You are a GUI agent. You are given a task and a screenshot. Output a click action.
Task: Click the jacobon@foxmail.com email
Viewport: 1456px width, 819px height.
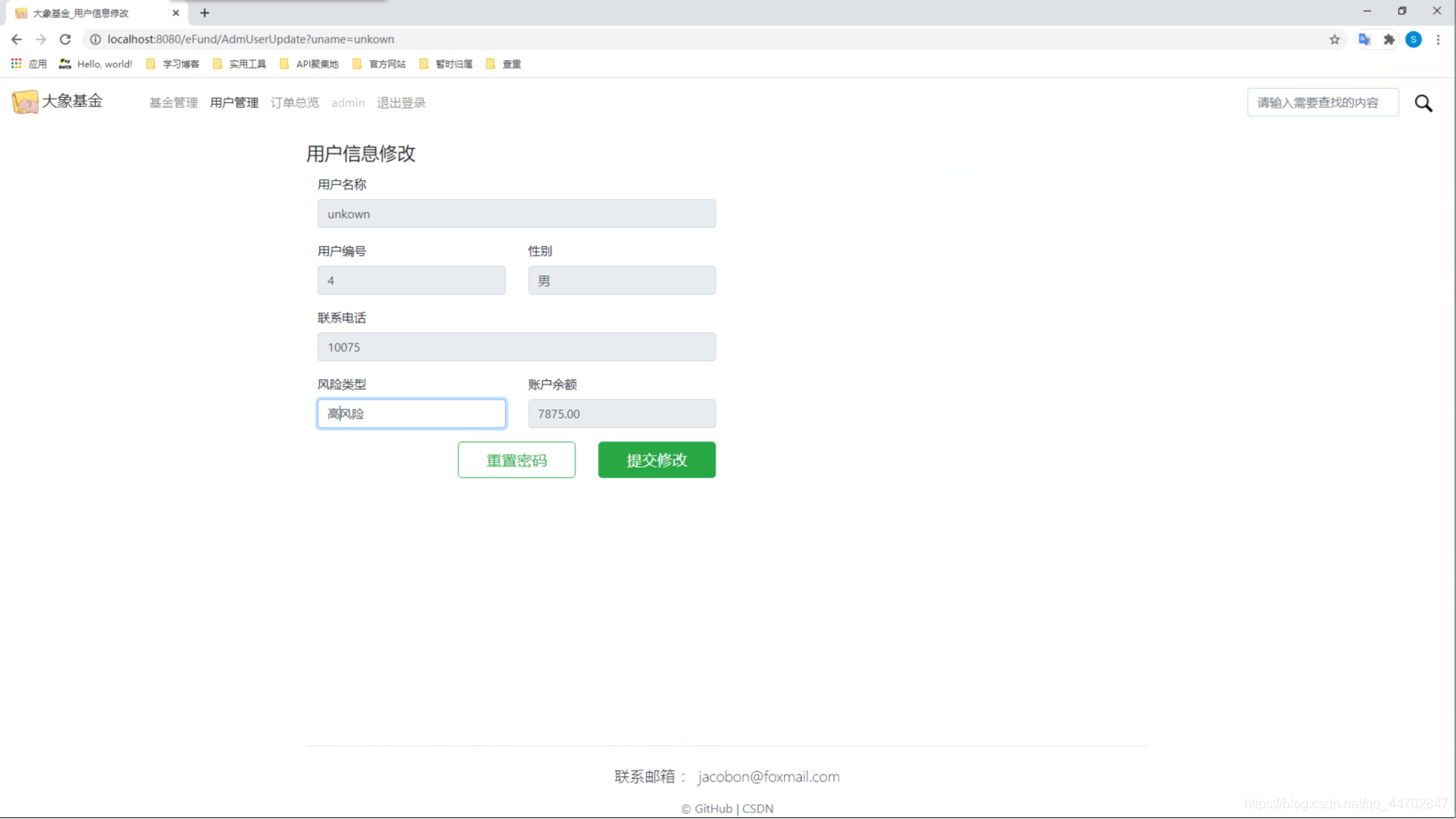[768, 776]
